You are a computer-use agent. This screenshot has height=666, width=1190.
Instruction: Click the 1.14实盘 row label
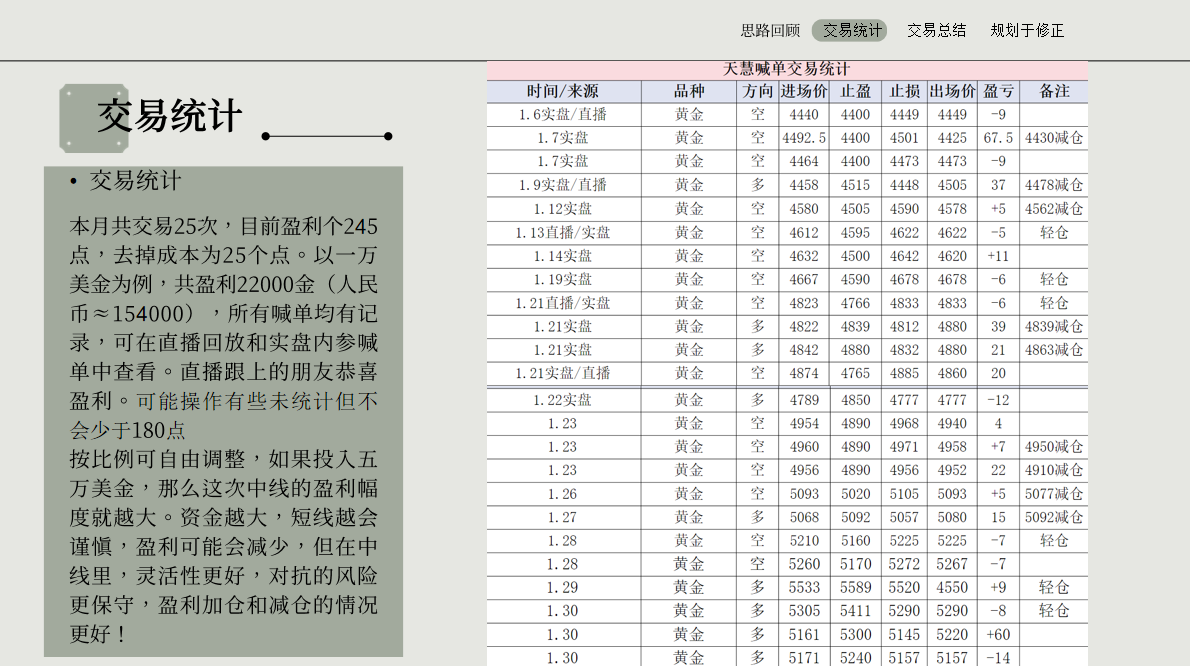[562, 256]
